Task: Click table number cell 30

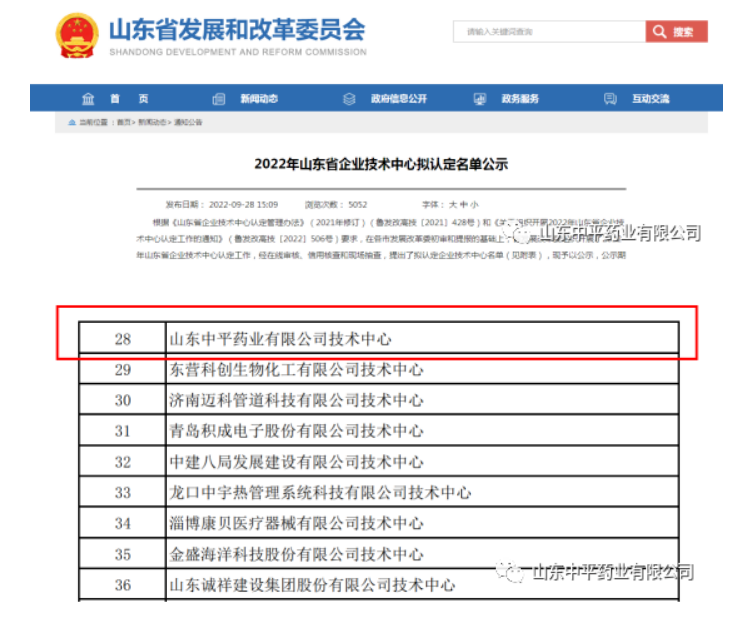Action: [123, 401]
